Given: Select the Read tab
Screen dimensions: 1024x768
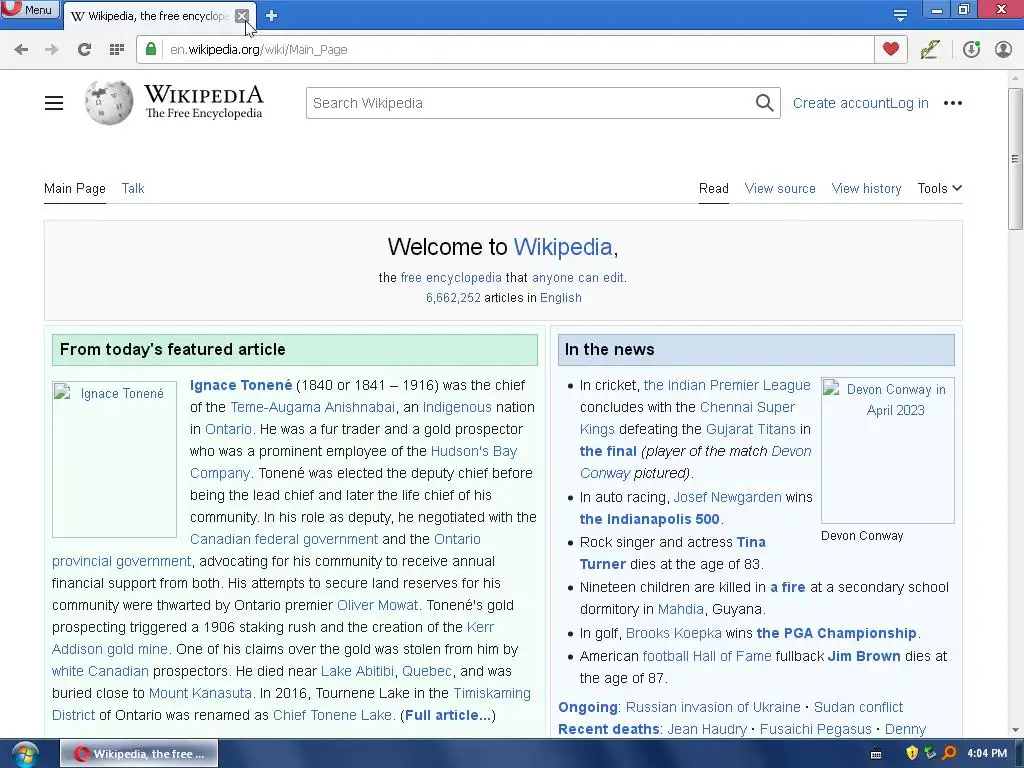Looking at the screenshot, I should [714, 189].
